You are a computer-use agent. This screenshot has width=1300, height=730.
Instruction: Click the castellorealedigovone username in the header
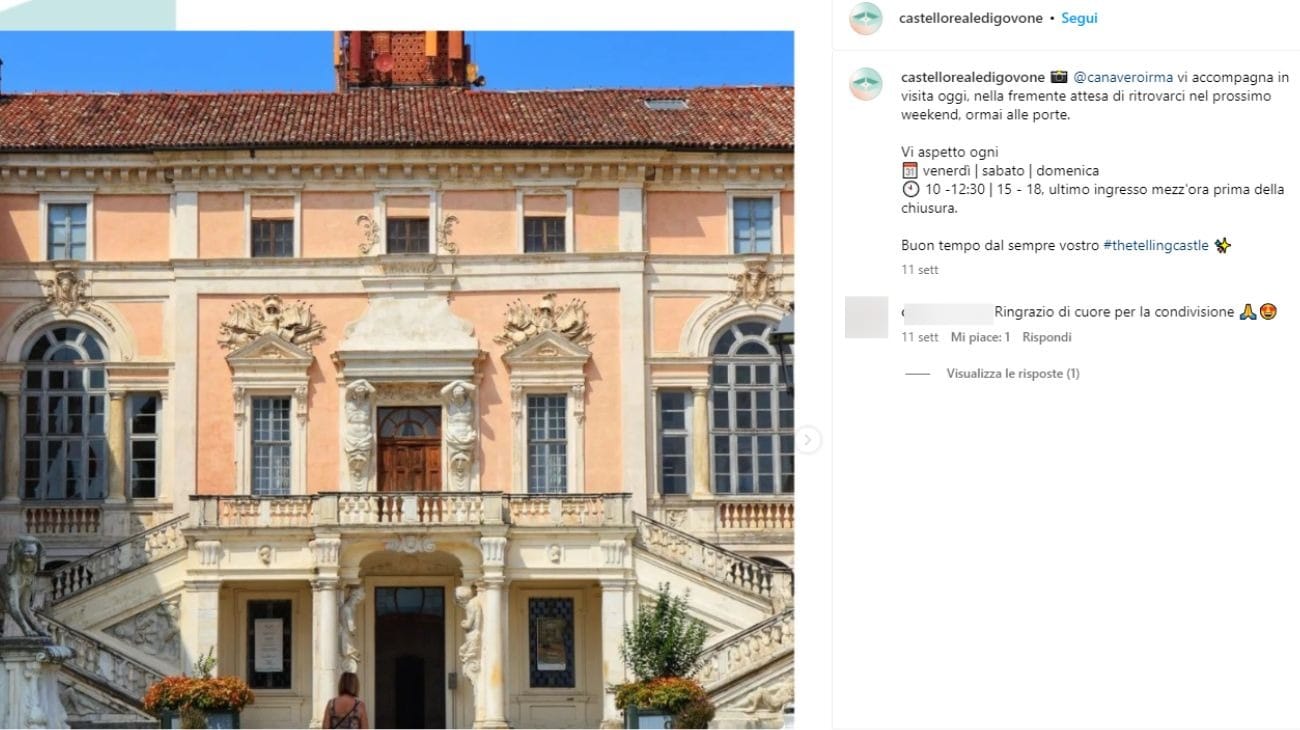coord(971,18)
